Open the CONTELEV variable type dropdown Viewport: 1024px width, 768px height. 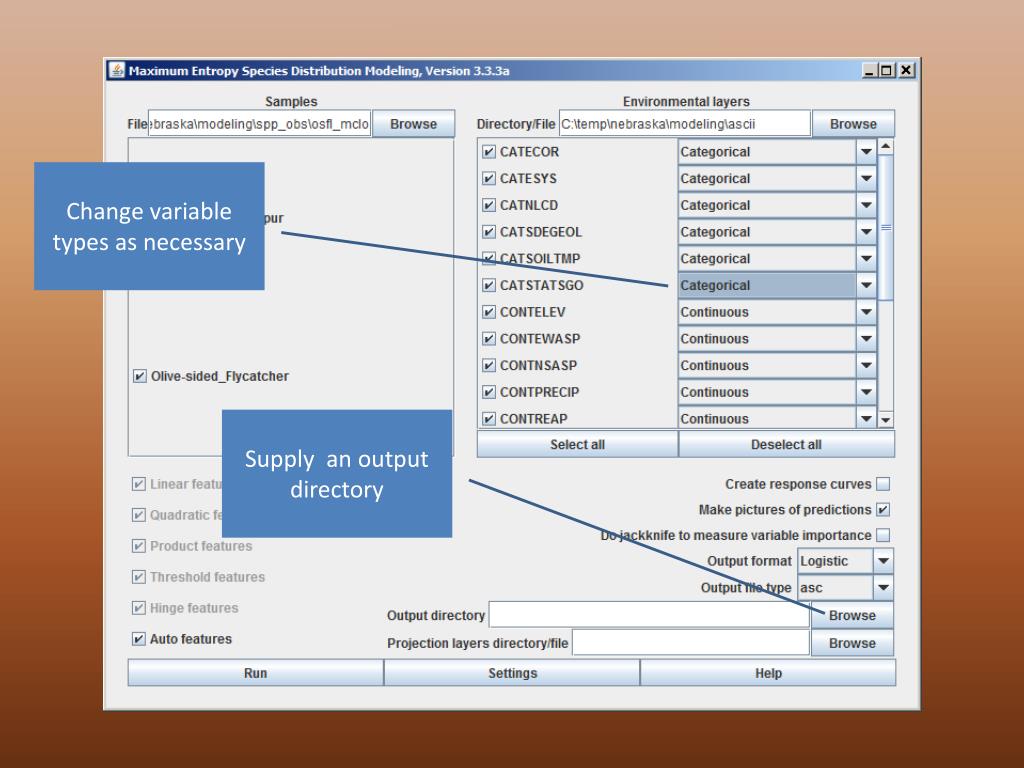pos(866,312)
